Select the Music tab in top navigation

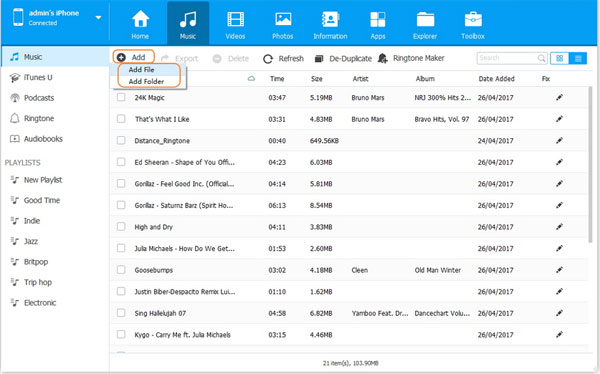[188, 23]
